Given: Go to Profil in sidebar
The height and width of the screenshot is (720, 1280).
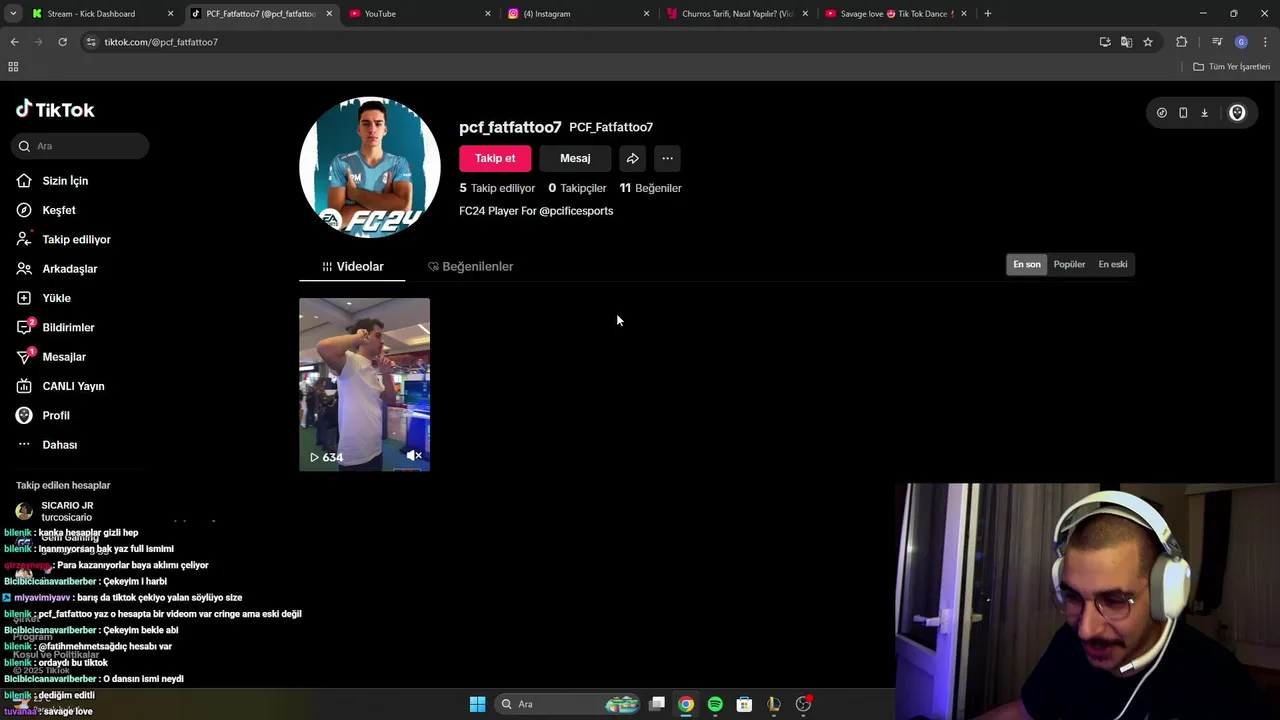Looking at the screenshot, I should tap(56, 415).
